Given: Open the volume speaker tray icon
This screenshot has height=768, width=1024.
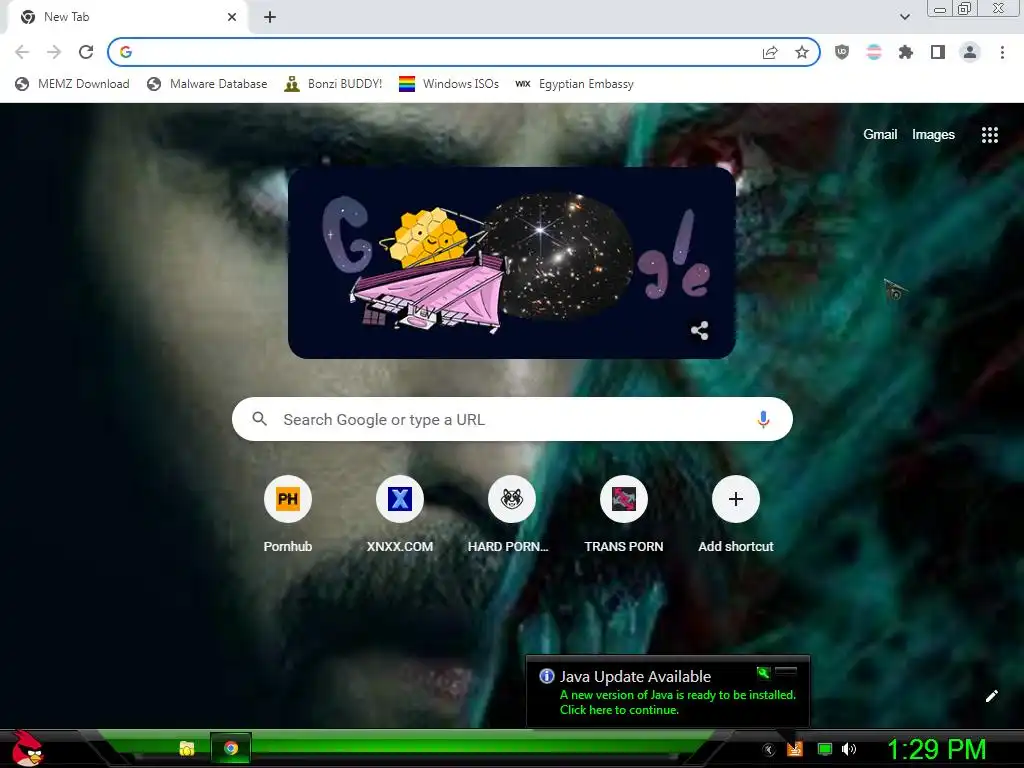Looking at the screenshot, I should (848, 749).
